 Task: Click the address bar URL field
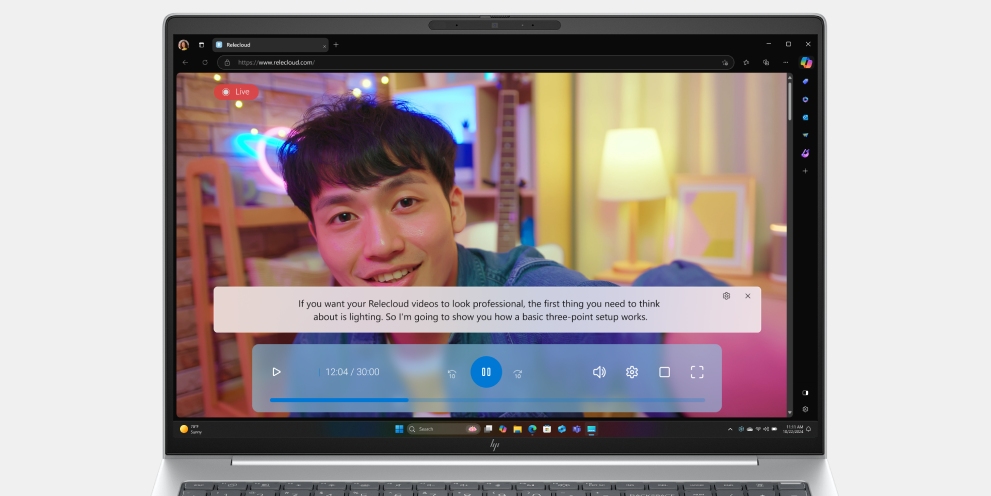476,63
